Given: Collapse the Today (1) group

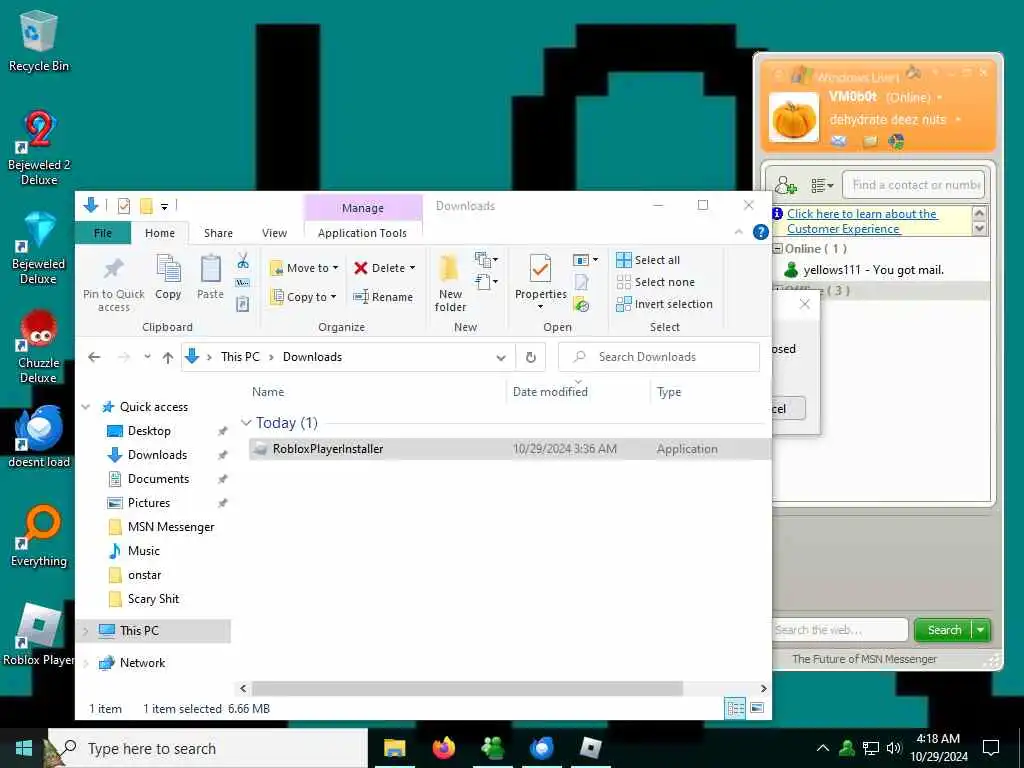Looking at the screenshot, I should coord(246,423).
